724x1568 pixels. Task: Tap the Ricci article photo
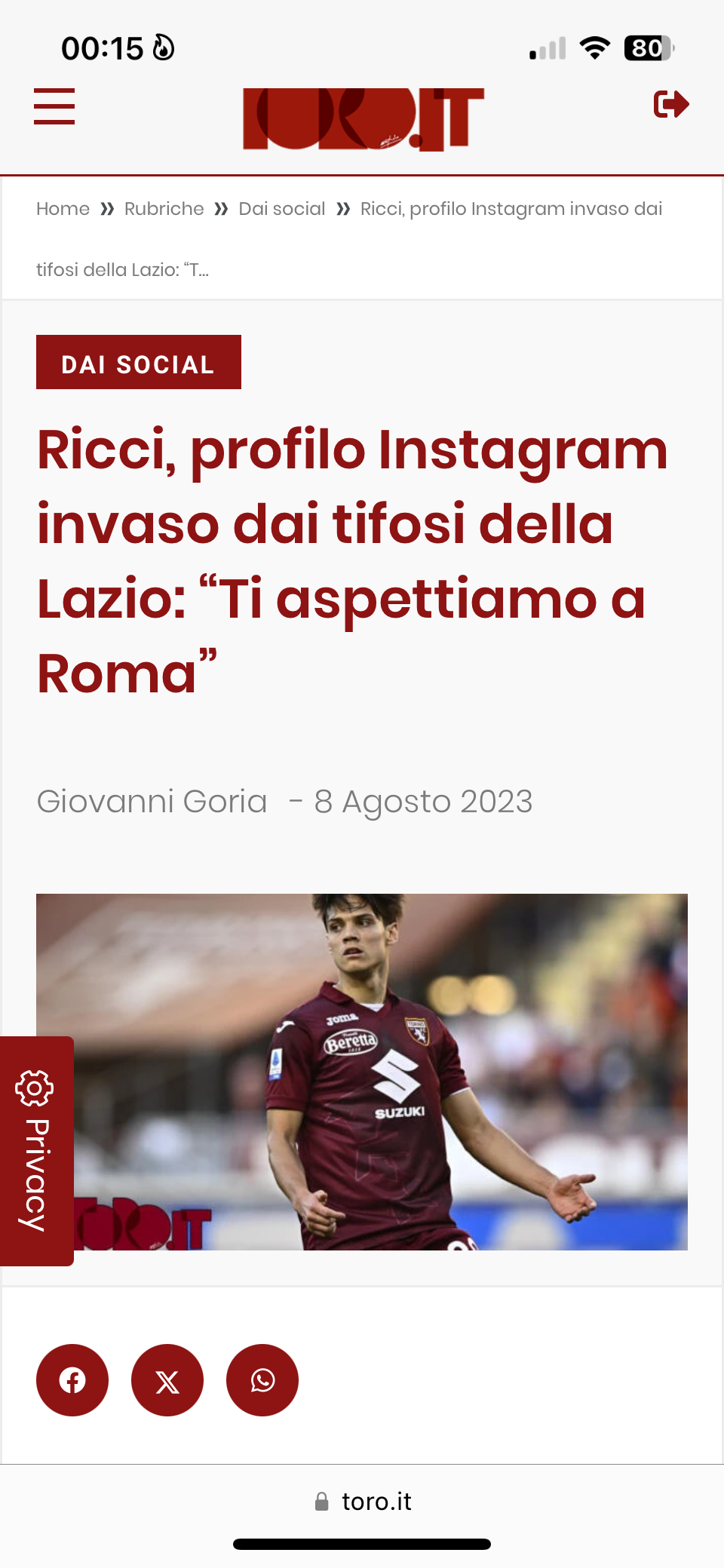tap(362, 1072)
